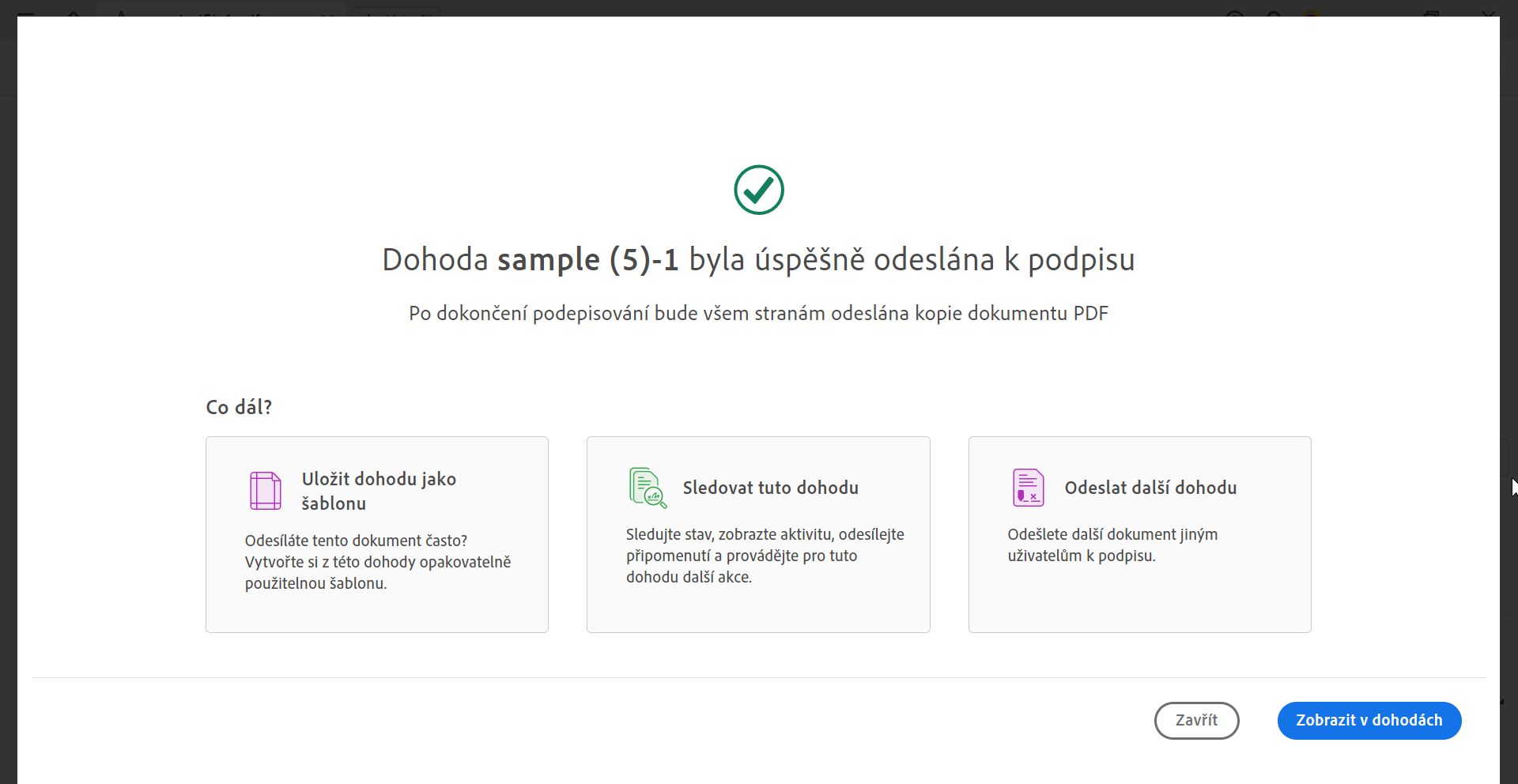Click the green success checkmark

[758, 190]
